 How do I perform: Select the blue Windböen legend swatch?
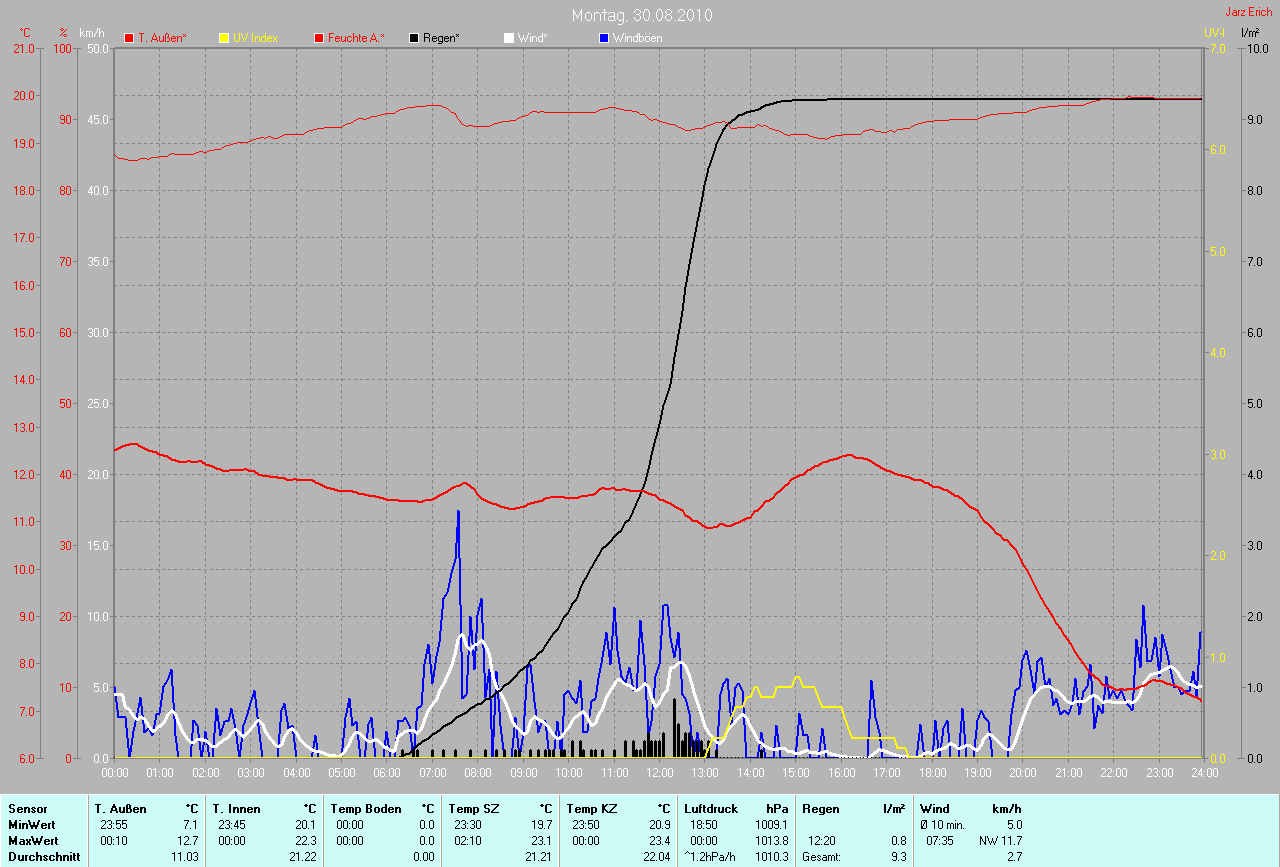coord(604,38)
